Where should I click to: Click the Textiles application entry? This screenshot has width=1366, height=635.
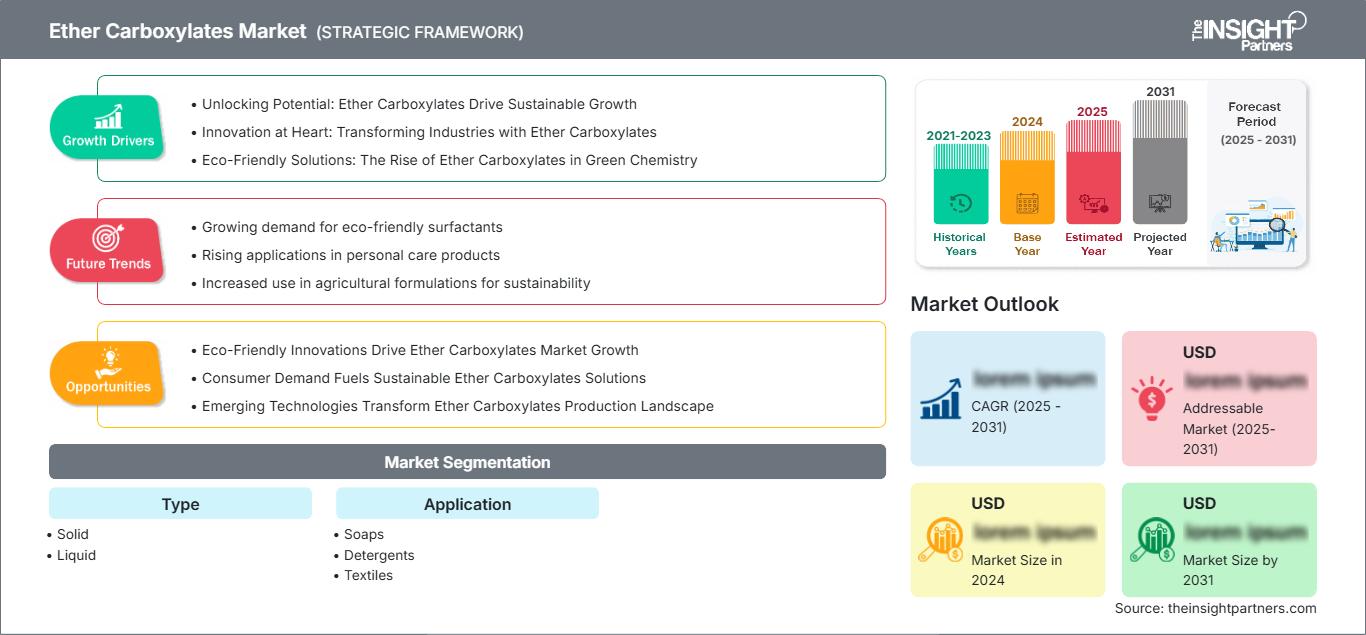[368, 575]
